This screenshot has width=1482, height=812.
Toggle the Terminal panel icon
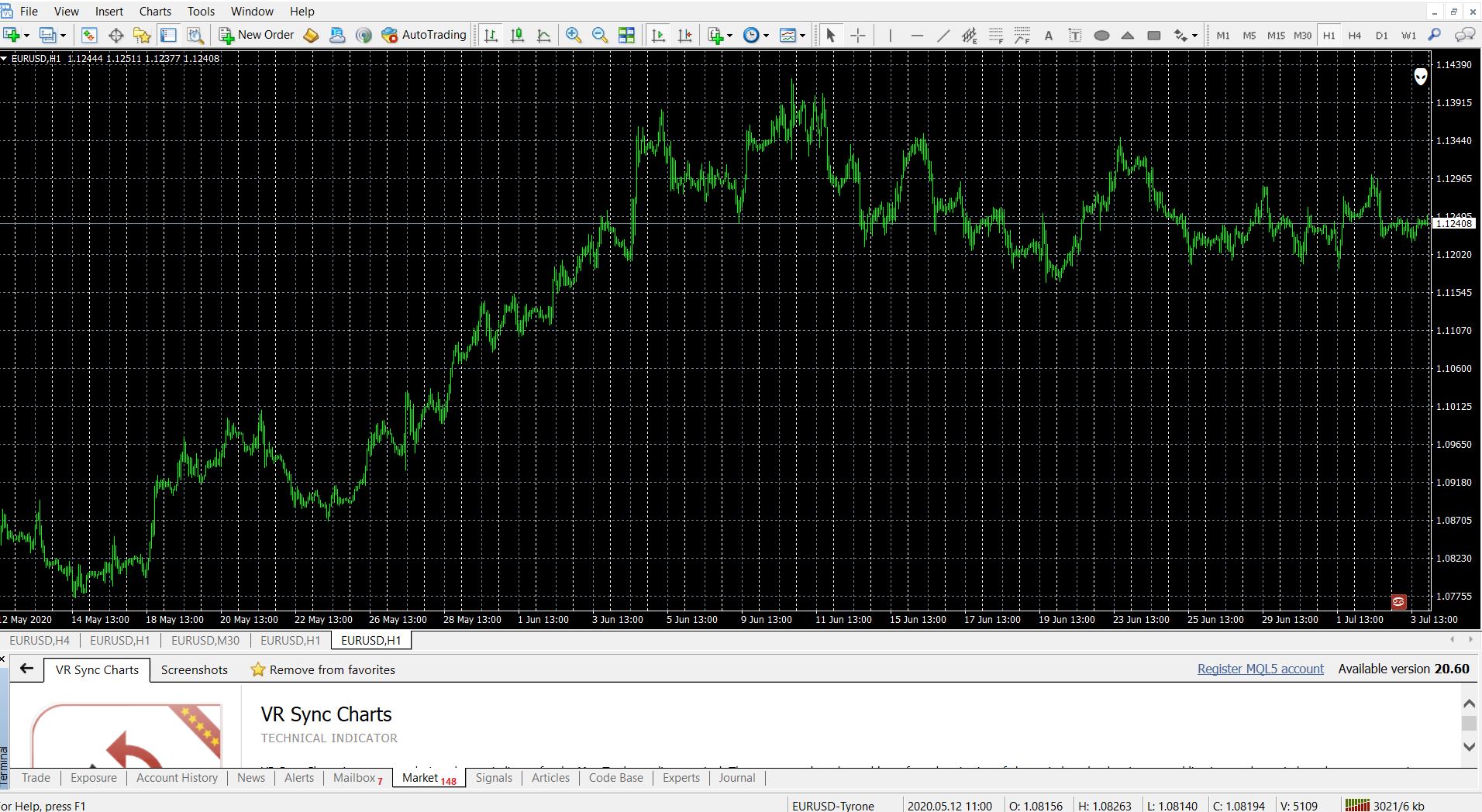coord(168,35)
